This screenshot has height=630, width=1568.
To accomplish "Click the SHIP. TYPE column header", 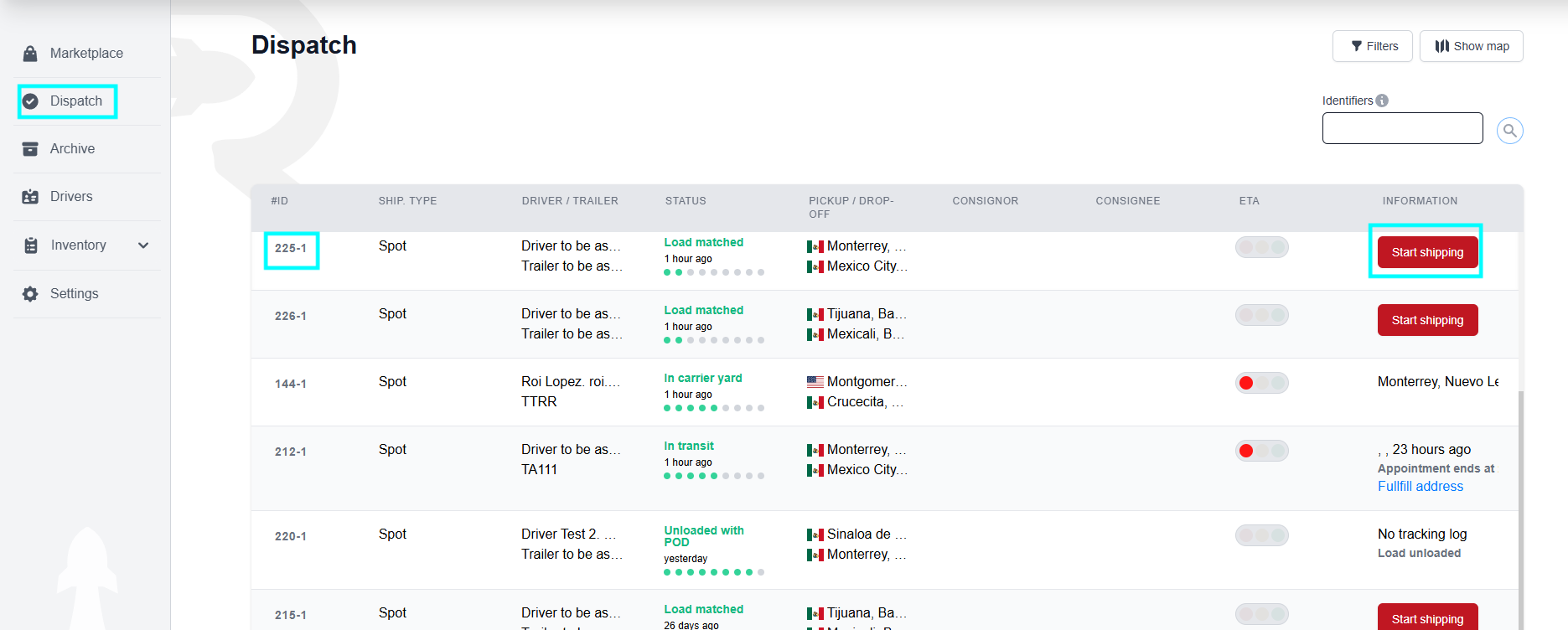I will click(407, 201).
